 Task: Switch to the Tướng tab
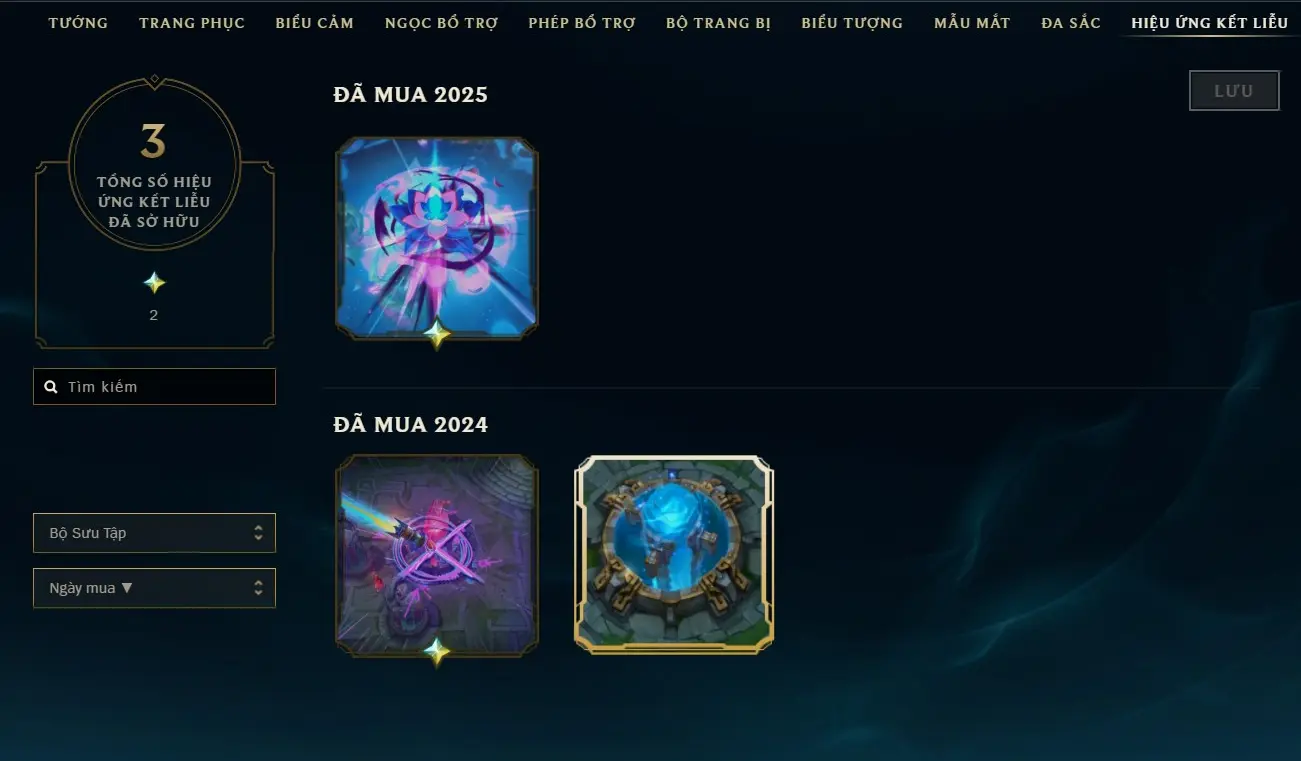click(x=78, y=23)
